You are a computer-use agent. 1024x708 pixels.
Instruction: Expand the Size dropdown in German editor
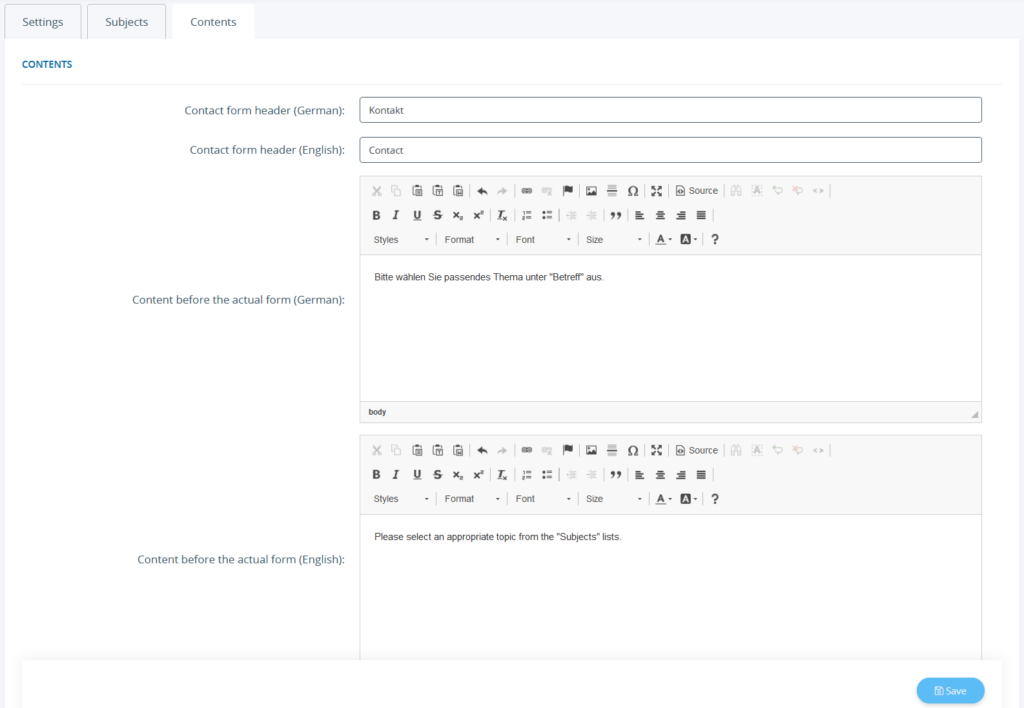click(x=613, y=240)
